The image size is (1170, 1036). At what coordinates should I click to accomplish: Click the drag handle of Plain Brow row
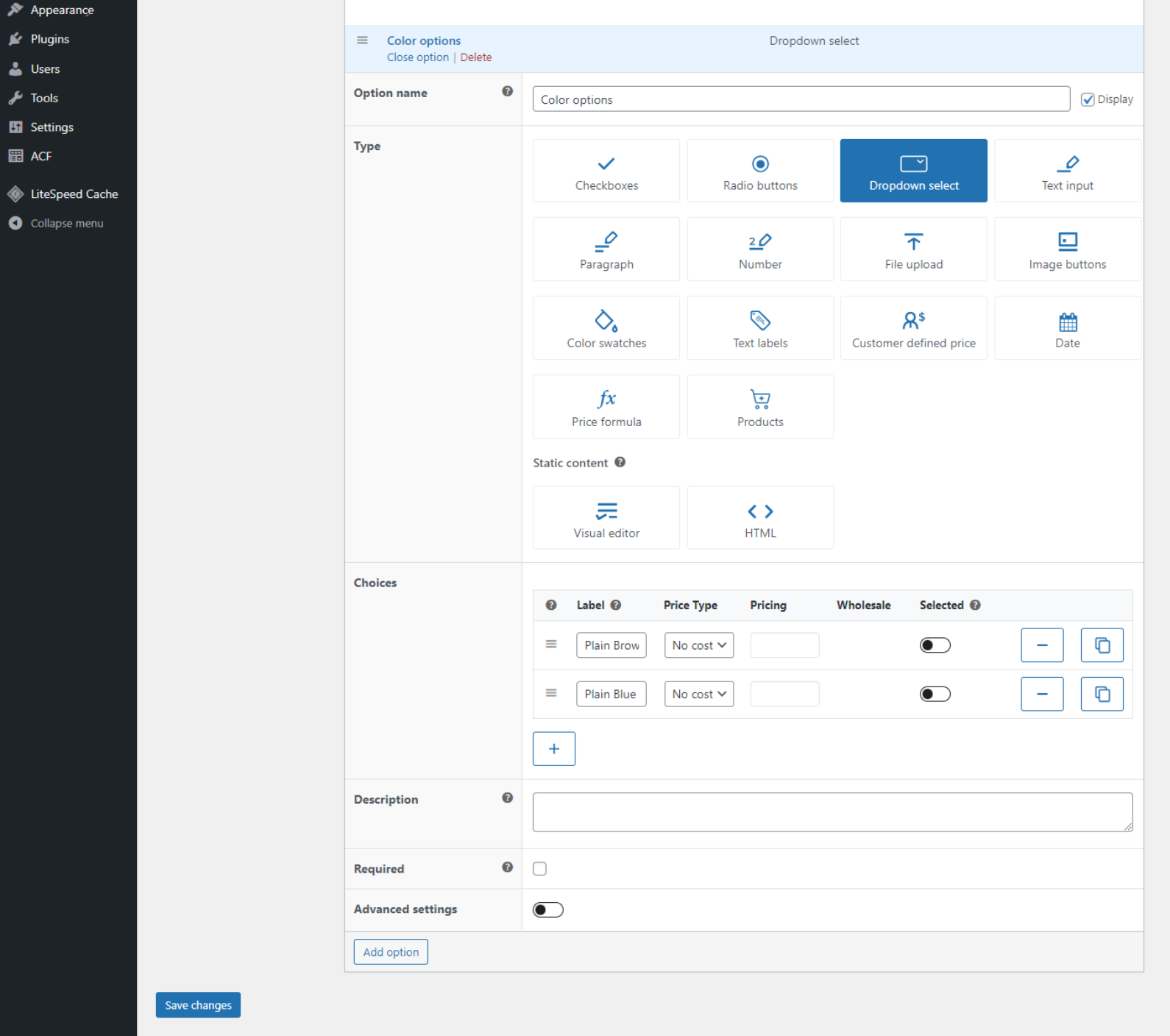[551, 644]
